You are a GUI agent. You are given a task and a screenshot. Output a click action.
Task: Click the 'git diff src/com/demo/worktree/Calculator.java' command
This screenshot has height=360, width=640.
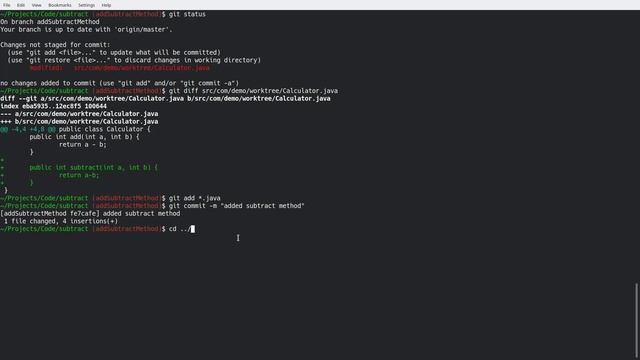[253, 91]
